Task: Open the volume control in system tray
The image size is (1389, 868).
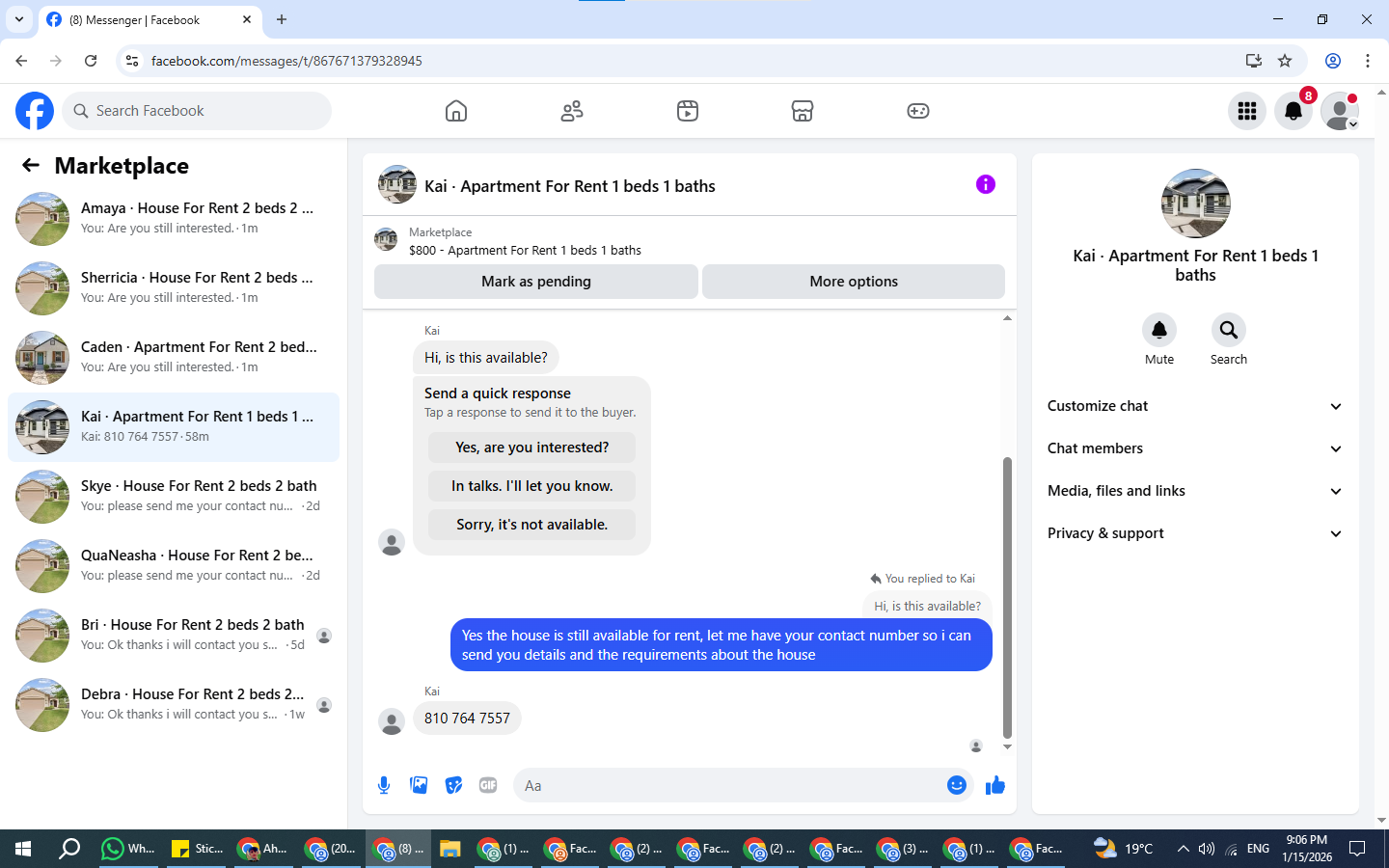Action: click(x=1207, y=849)
